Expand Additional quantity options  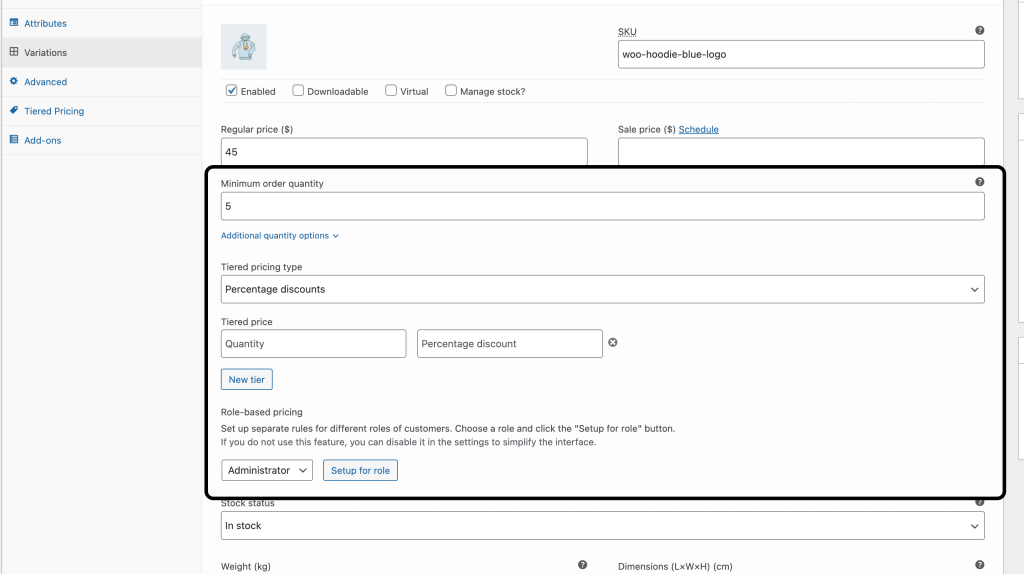pyautogui.click(x=279, y=236)
